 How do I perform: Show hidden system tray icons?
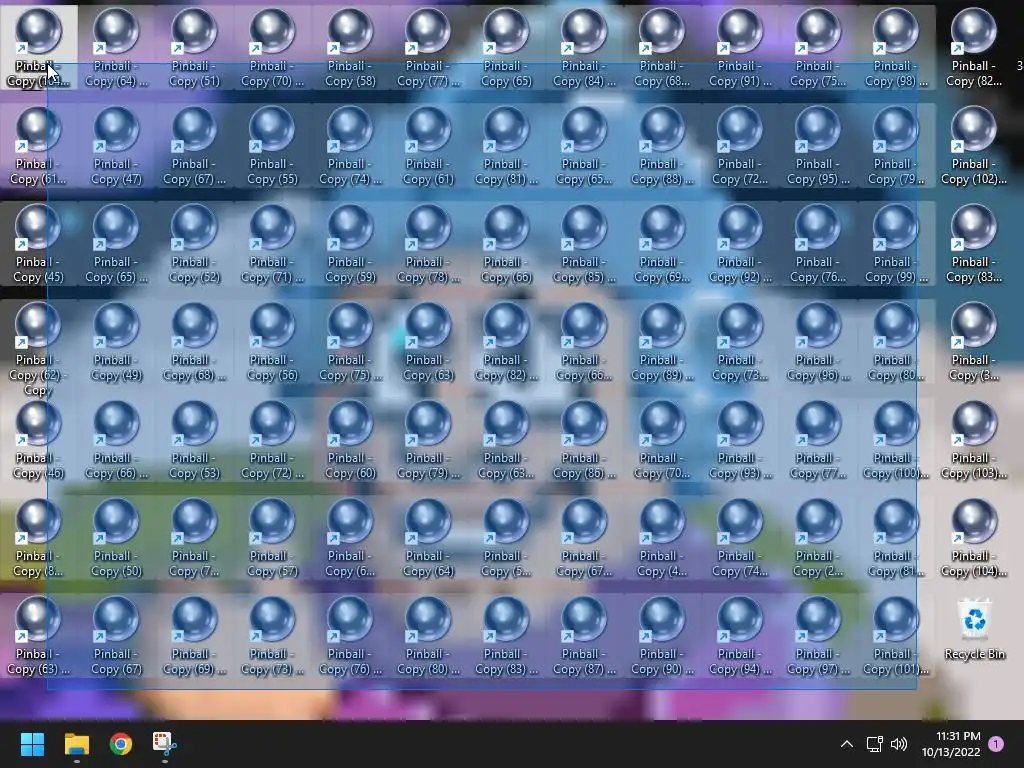(846, 744)
